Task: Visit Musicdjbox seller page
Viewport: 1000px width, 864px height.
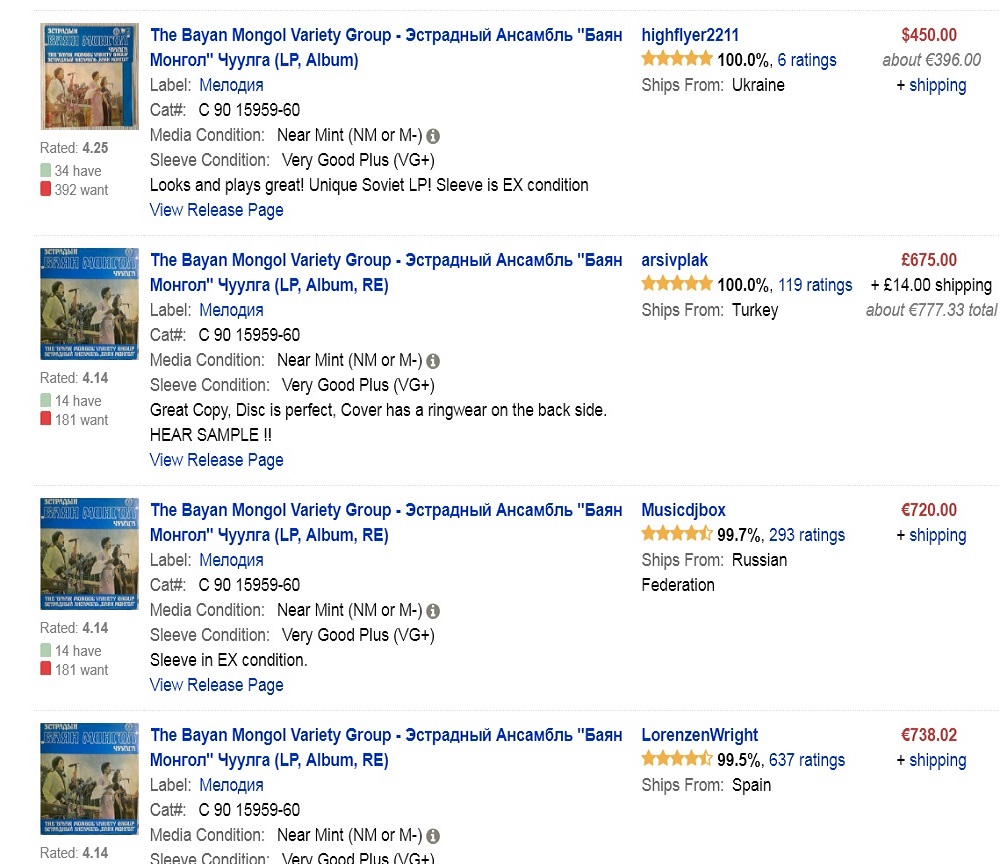Action: (683, 510)
